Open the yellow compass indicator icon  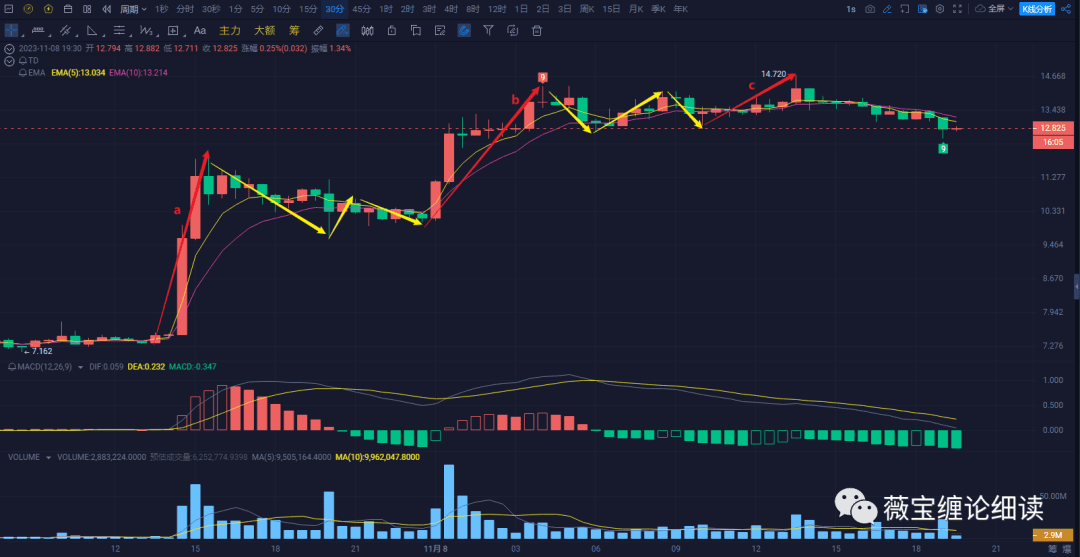tap(28, 9)
